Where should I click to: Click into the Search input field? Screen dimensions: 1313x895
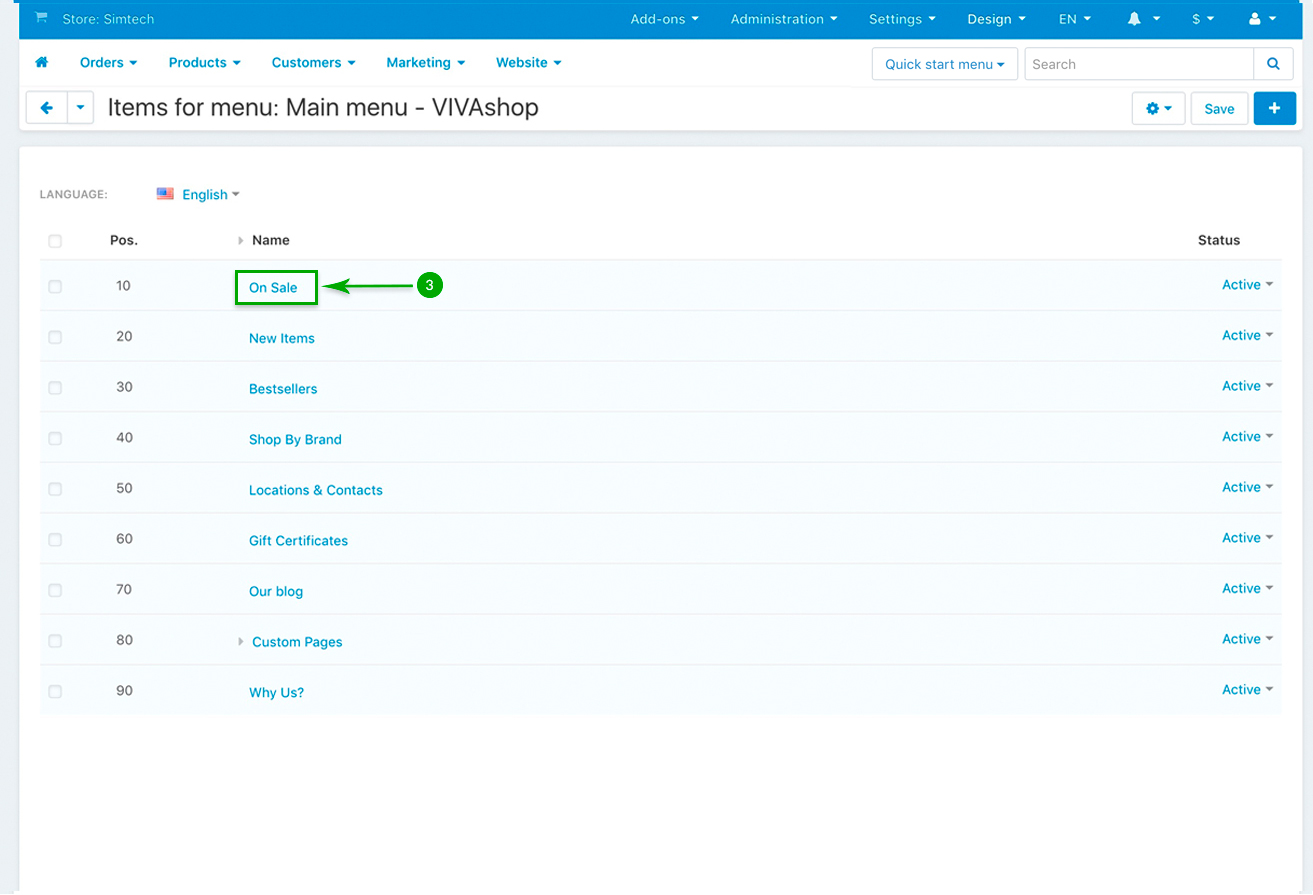point(1138,64)
